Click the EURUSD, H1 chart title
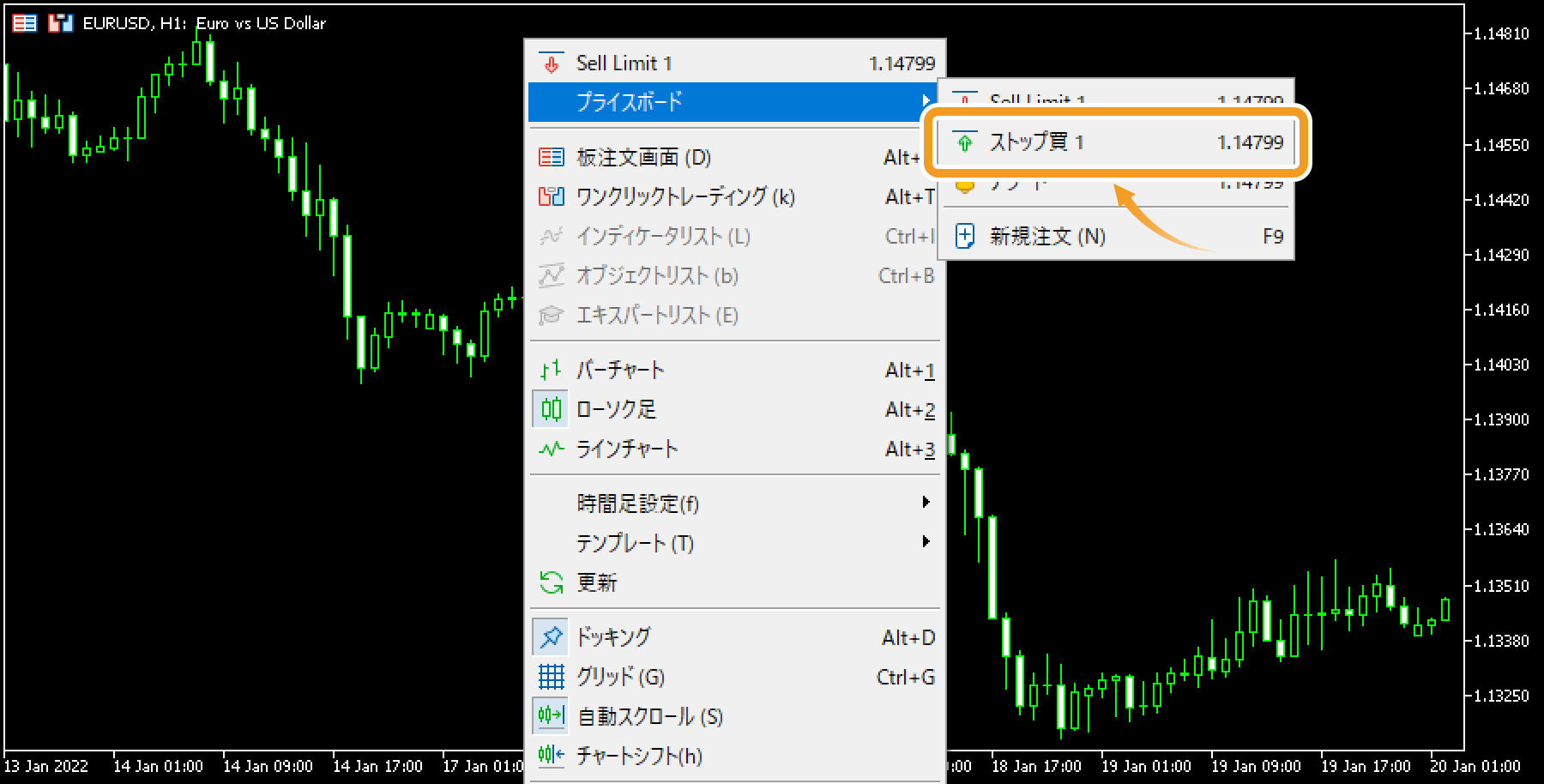 (204, 24)
